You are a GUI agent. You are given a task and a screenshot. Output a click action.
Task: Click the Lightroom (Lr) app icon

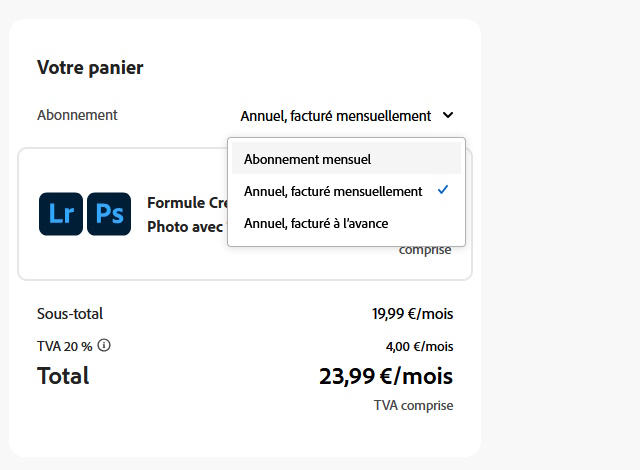coord(61,214)
